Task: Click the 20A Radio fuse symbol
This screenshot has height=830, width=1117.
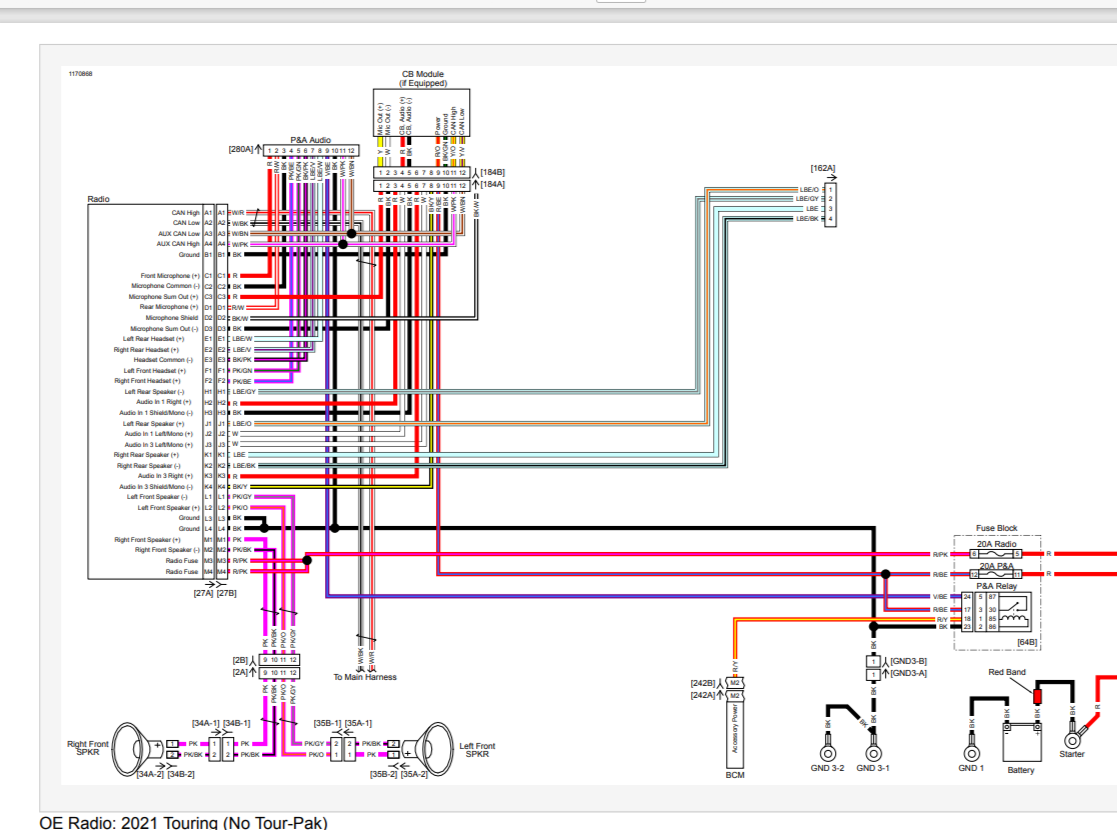Action: (x=997, y=553)
